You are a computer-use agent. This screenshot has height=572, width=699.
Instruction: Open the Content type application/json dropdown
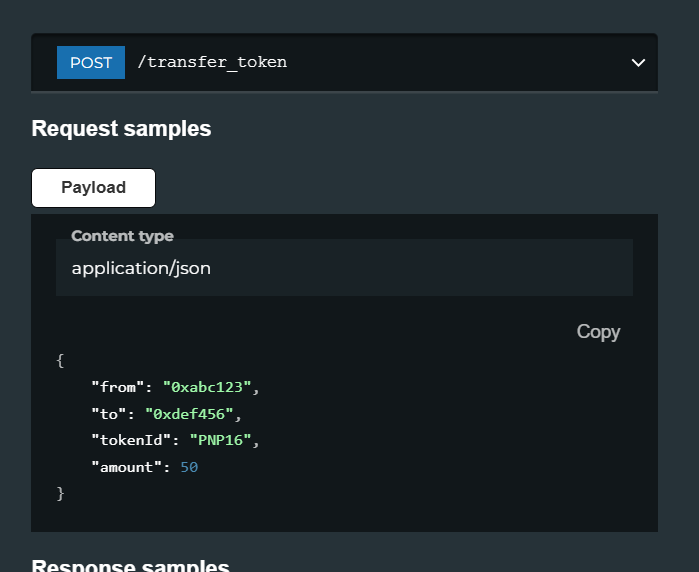[345, 267]
